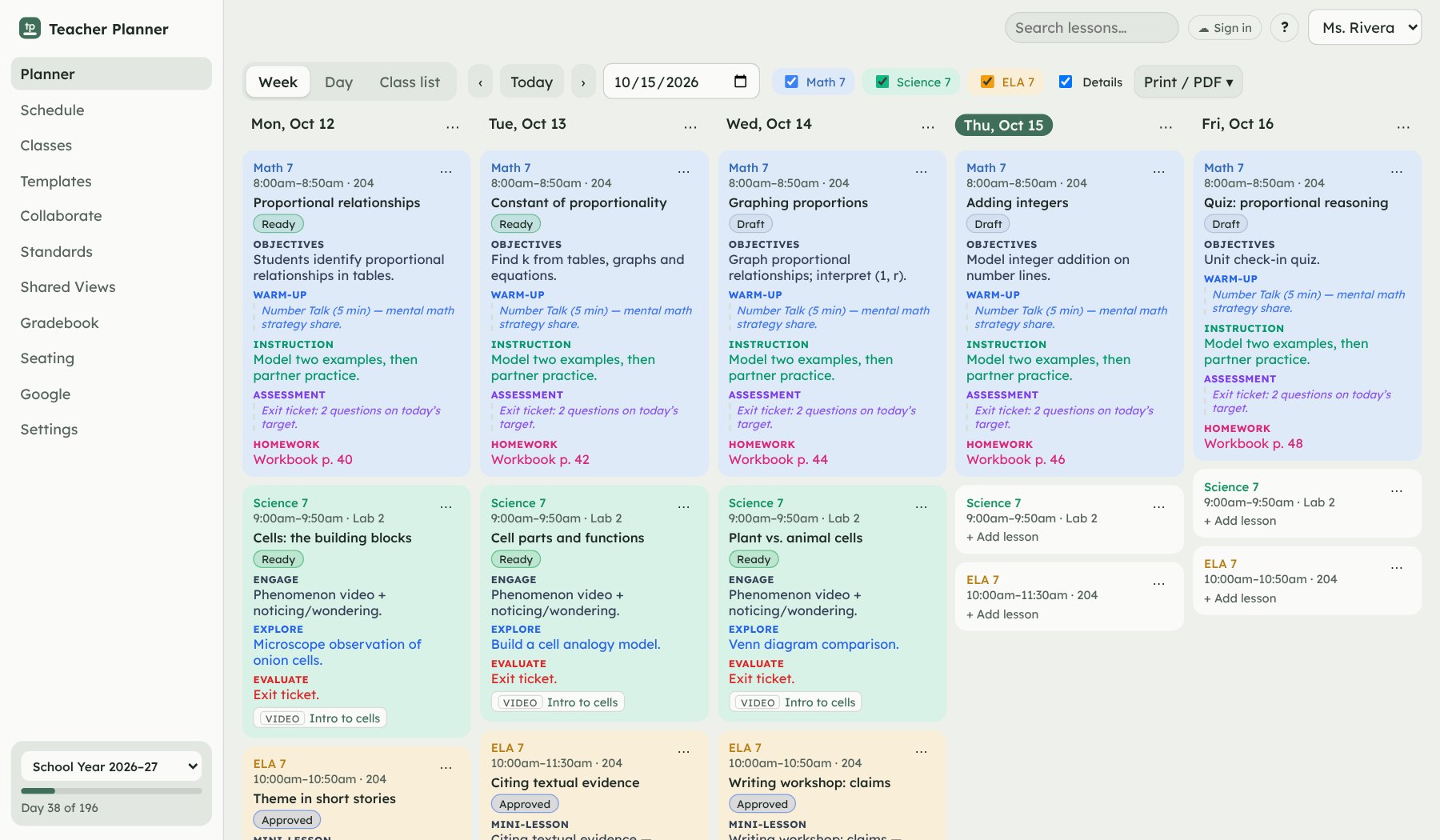Click the Today button
Screen dimensions: 1440x840
click(532, 82)
